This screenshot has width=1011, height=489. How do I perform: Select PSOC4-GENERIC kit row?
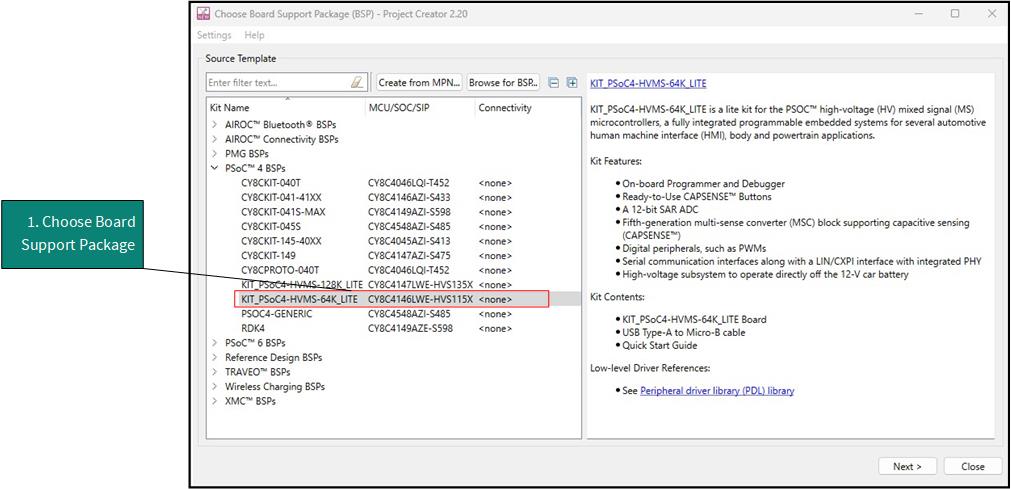393,314
